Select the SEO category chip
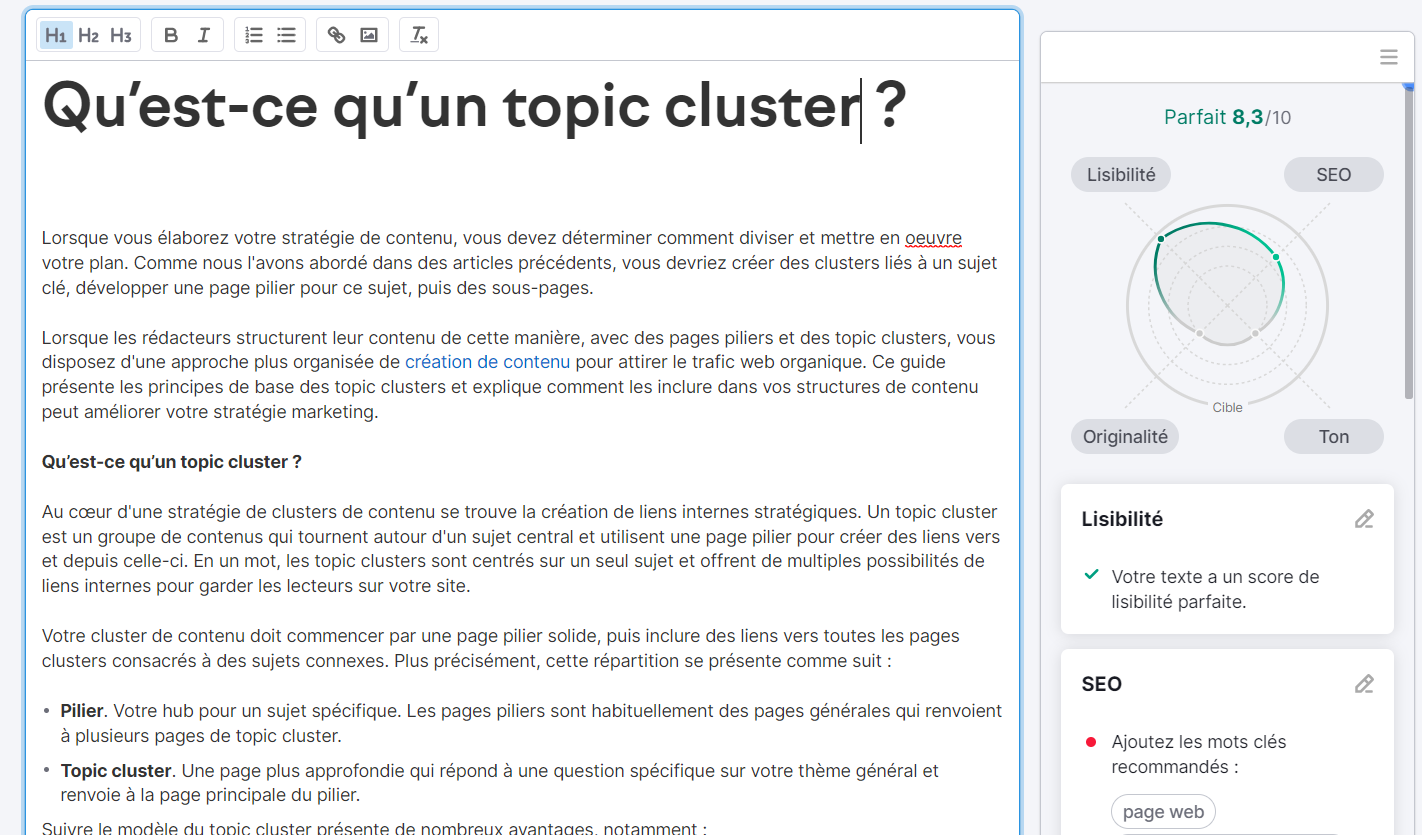Image resolution: width=1422 pixels, height=835 pixels. point(1333,174)
